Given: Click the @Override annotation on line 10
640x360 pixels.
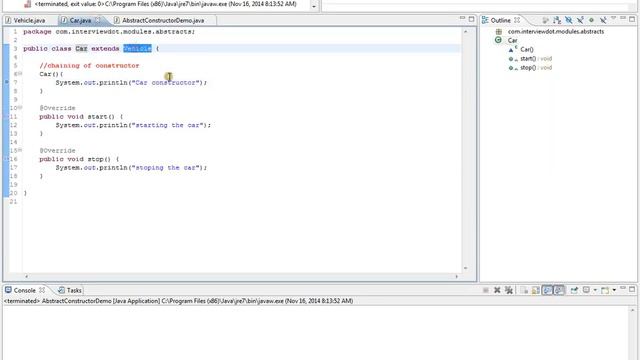Looking at the screenshot, I should tap(57, 108).
